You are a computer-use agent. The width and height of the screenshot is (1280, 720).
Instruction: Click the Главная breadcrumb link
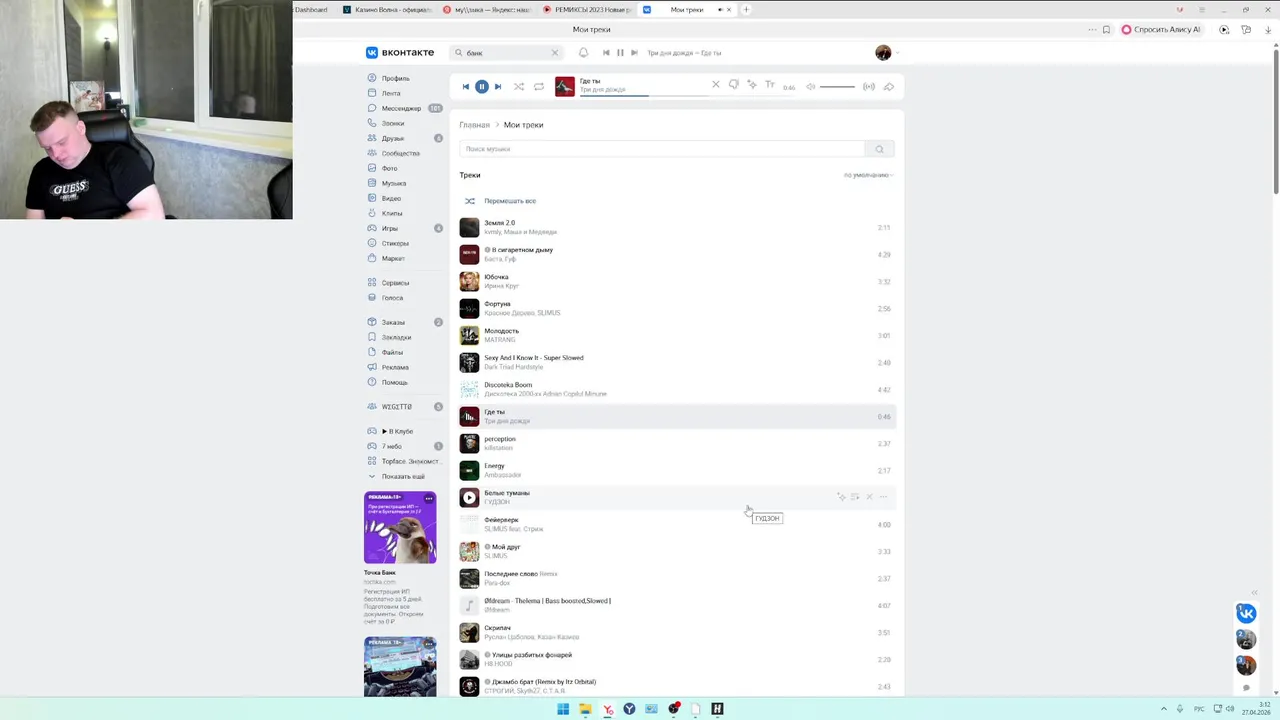[x=474, y=125]
